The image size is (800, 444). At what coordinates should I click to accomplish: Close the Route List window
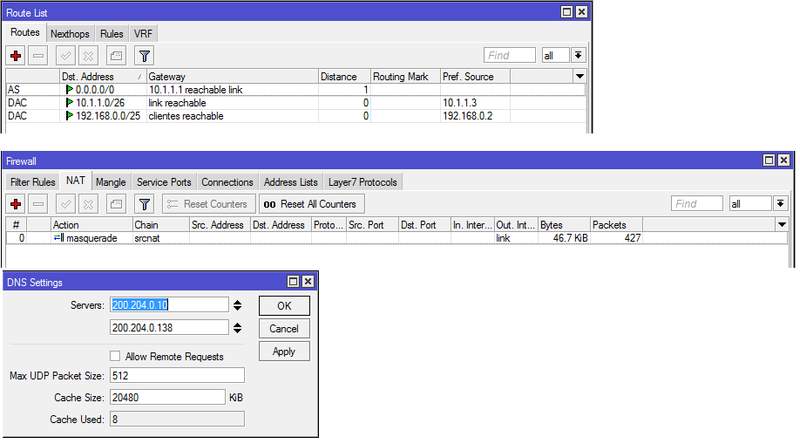581,12
